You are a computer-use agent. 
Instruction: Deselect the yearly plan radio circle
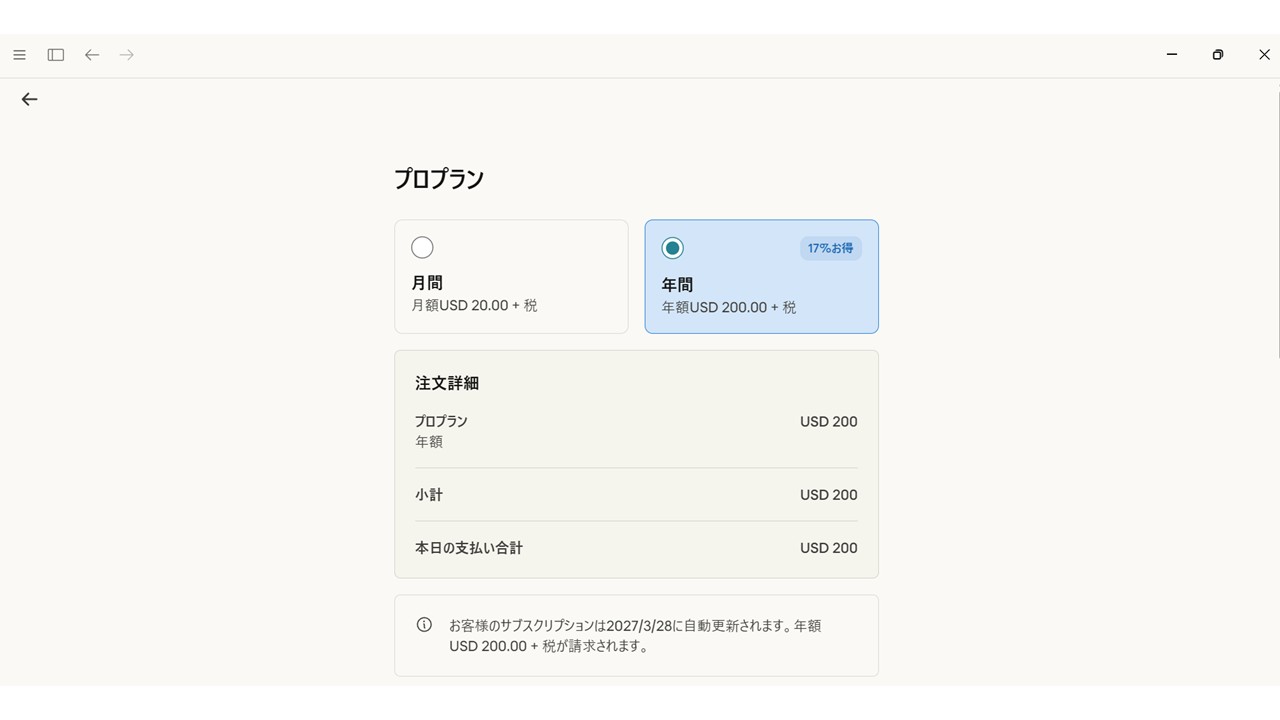pos(672,247)
